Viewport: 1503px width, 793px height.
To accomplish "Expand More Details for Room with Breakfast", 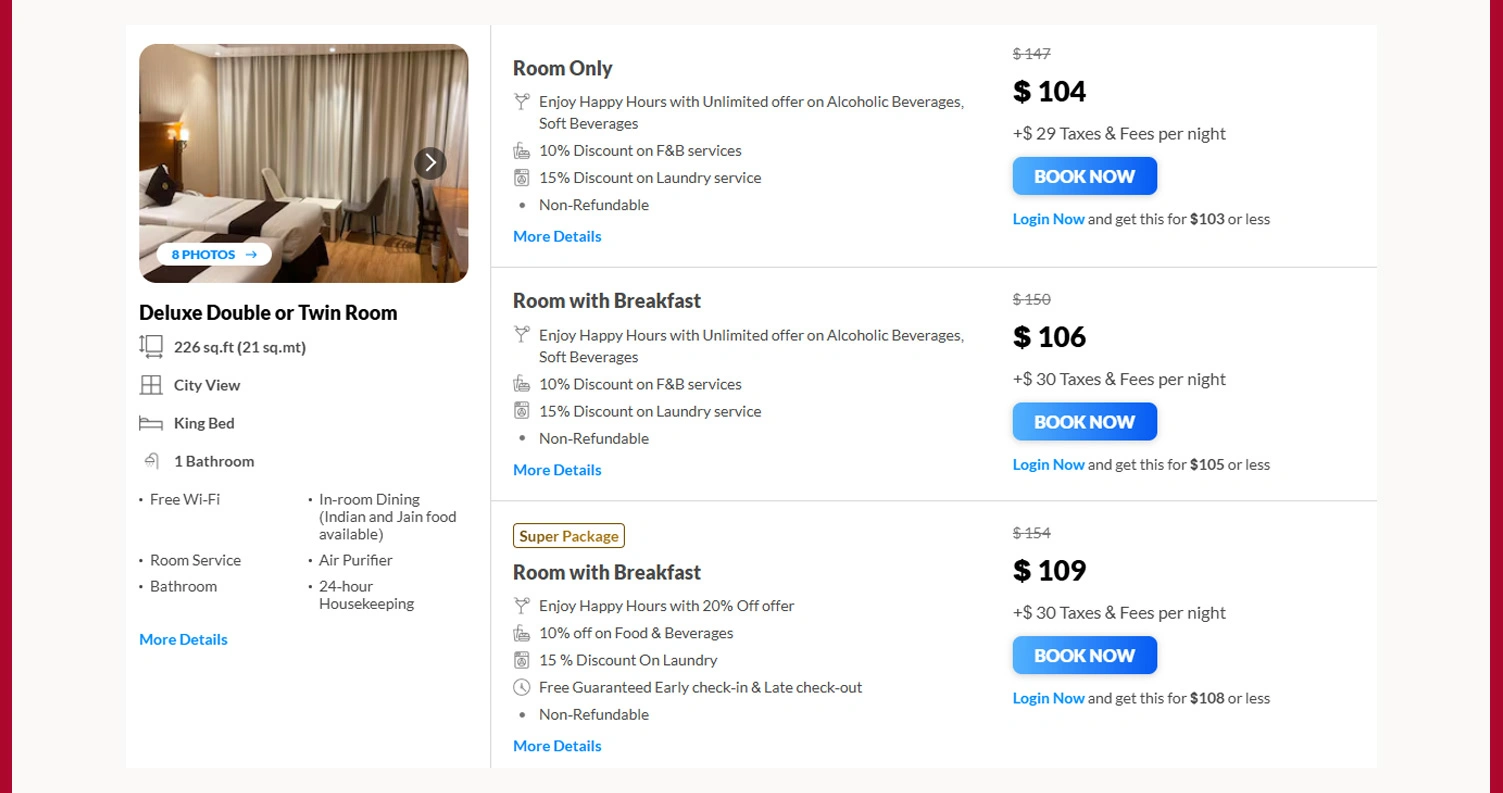I will (x=556, y=470).
